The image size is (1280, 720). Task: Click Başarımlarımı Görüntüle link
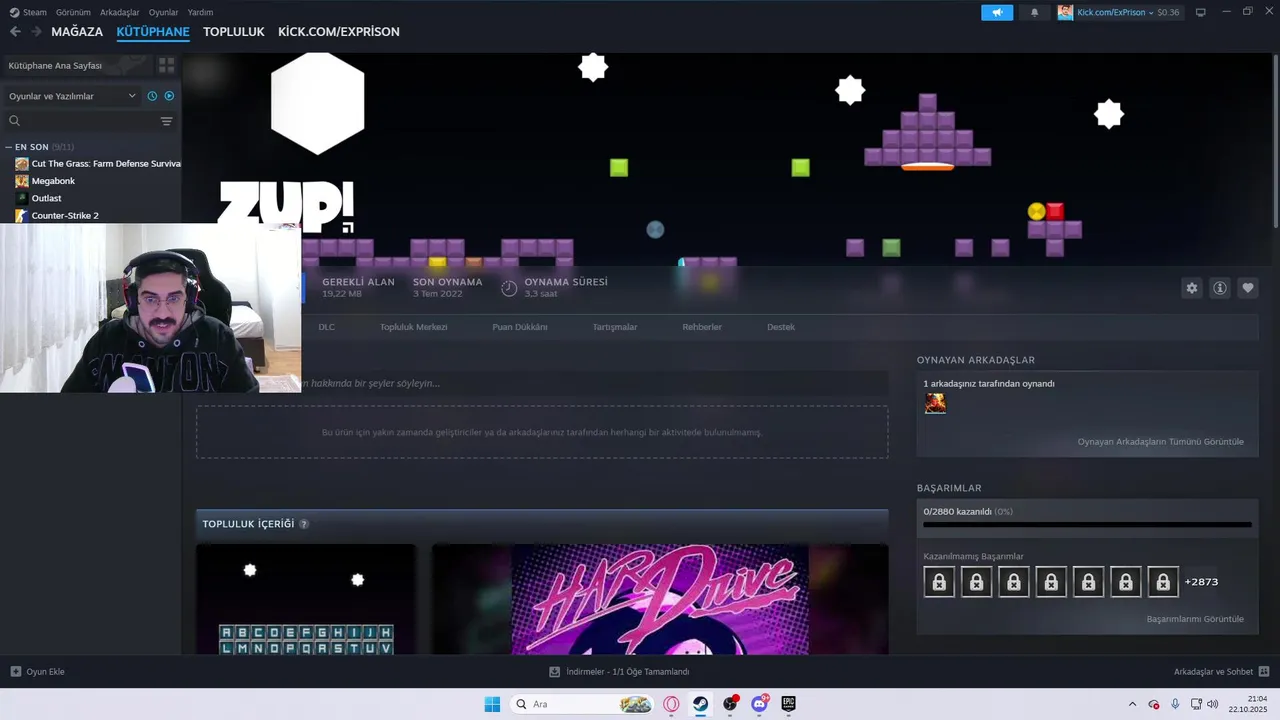(x=1195, y=619)
